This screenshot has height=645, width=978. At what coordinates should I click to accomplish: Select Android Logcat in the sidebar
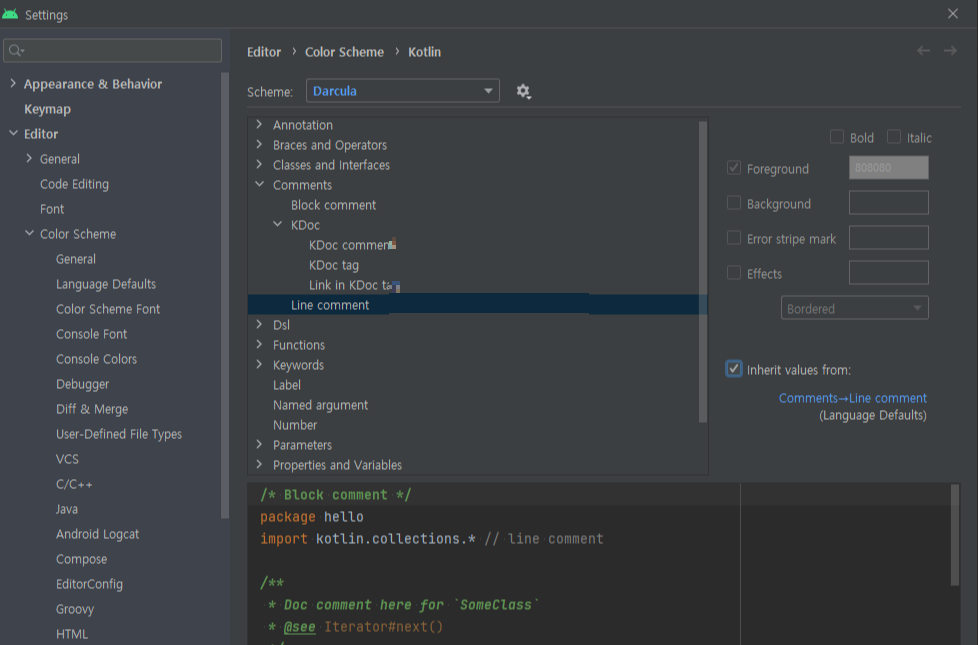click(97, 534)
